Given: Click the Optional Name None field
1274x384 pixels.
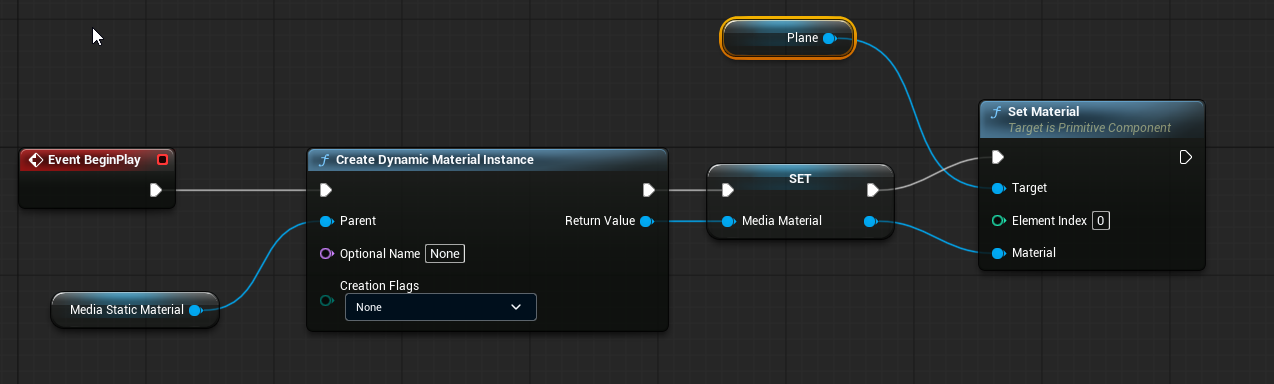Looking at the screenshot, I should [445, 254].
